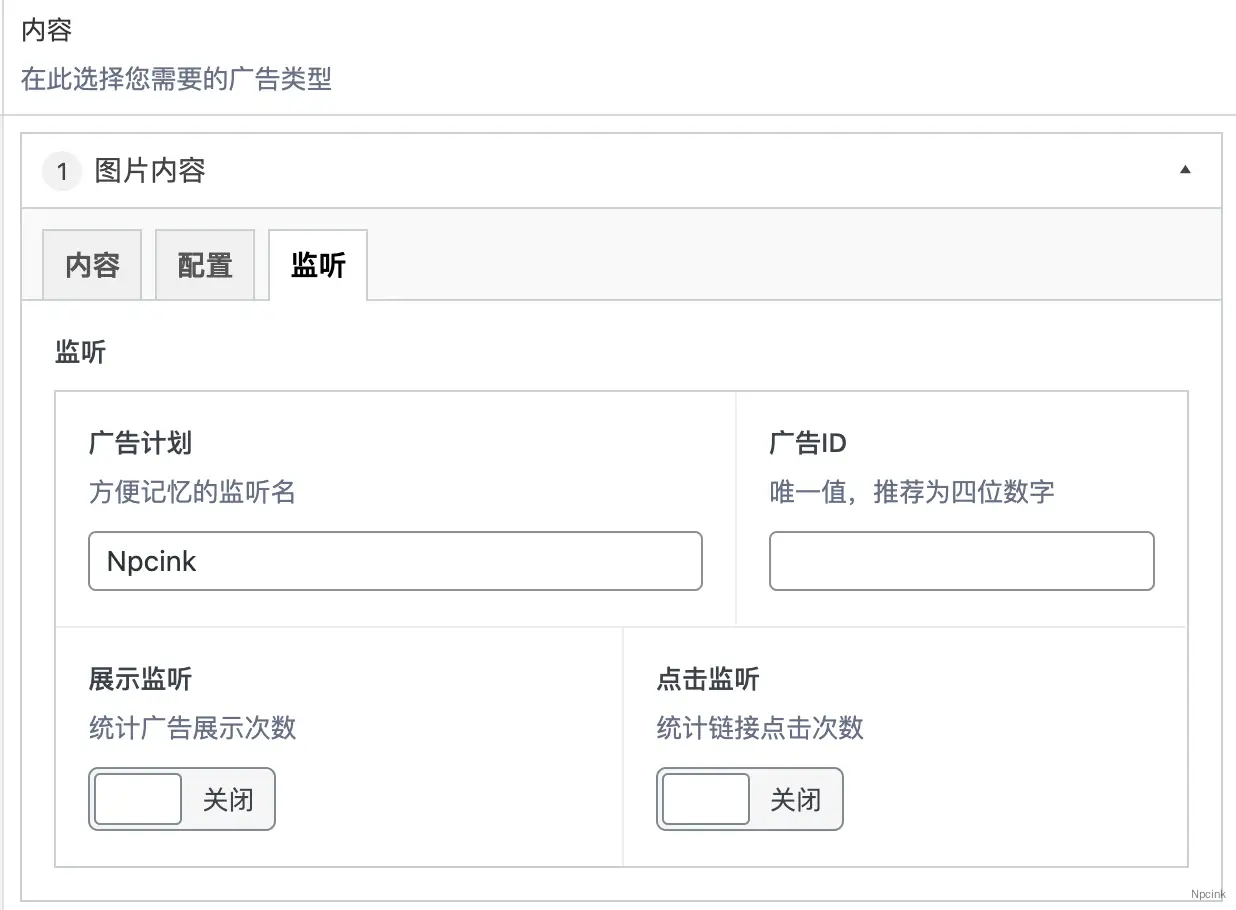
Task: Collapse the 图片内容 panel with the triangle arrow
Action: point(1185,171)
